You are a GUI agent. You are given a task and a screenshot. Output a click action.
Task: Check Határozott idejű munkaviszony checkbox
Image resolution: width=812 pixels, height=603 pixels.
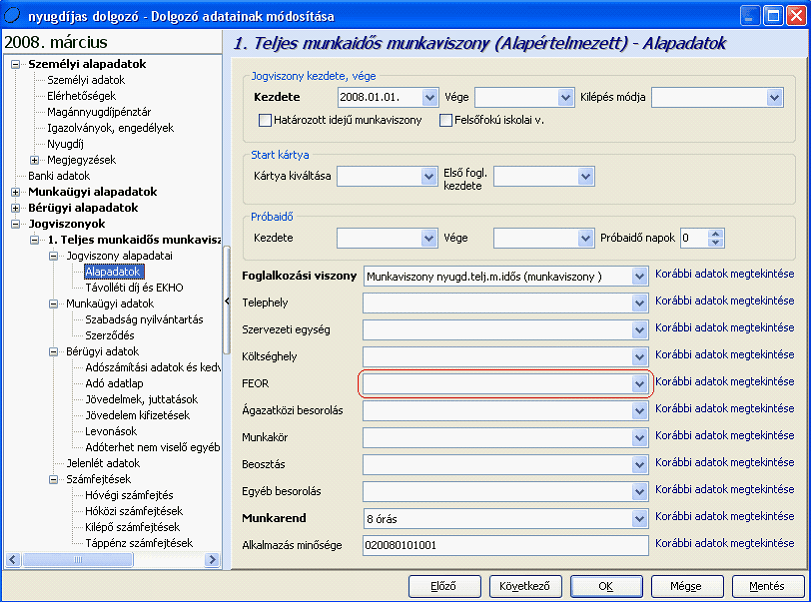coord(265,120)
